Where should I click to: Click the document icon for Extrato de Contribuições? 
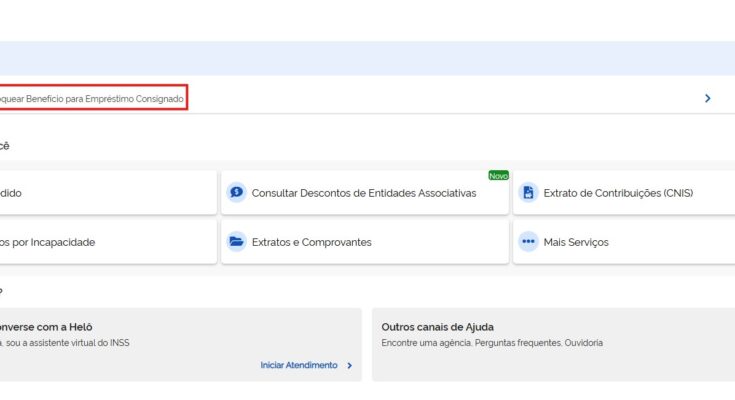pos(528,193)
